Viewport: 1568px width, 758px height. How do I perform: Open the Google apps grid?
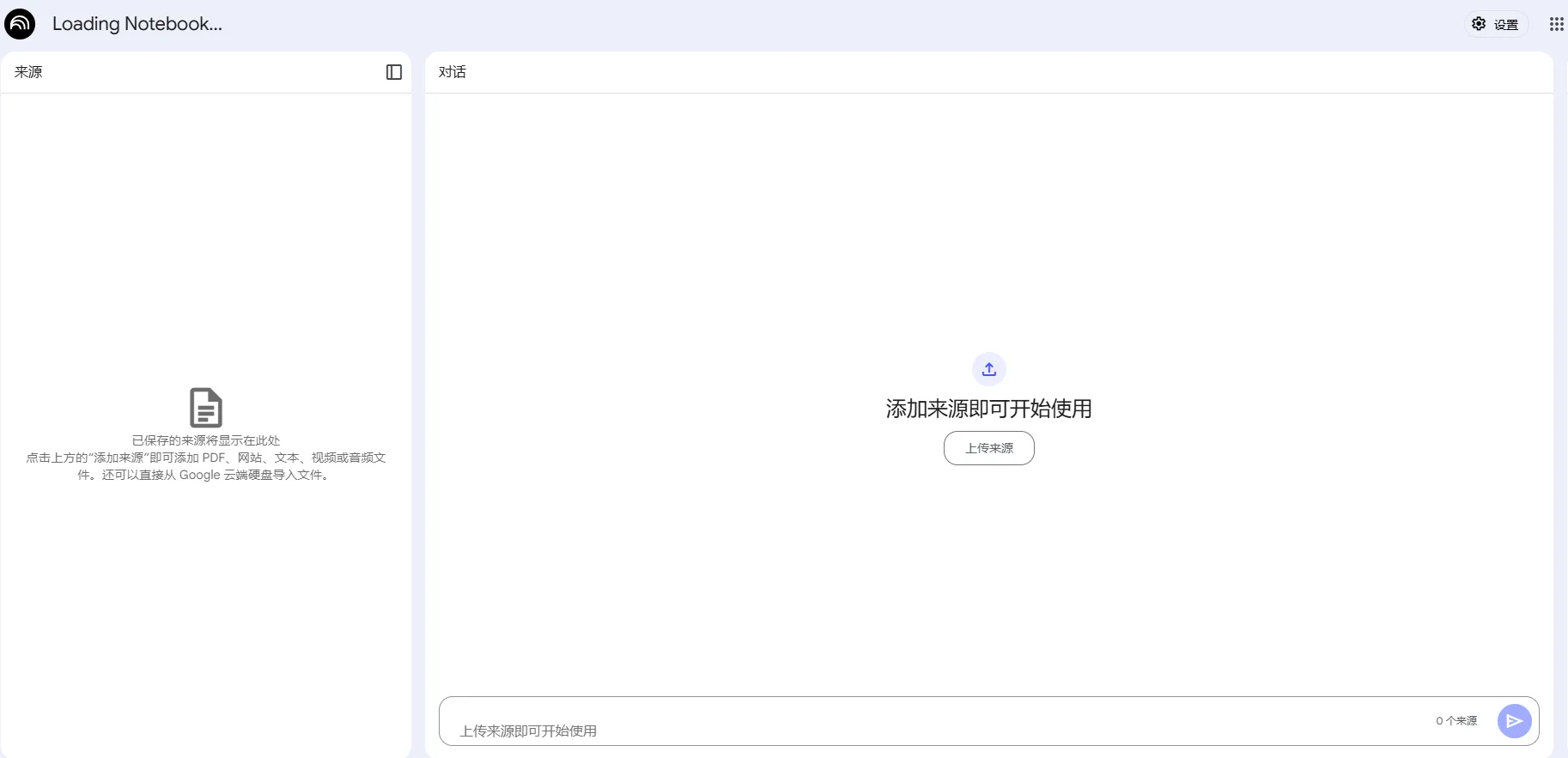[1556, 24]
